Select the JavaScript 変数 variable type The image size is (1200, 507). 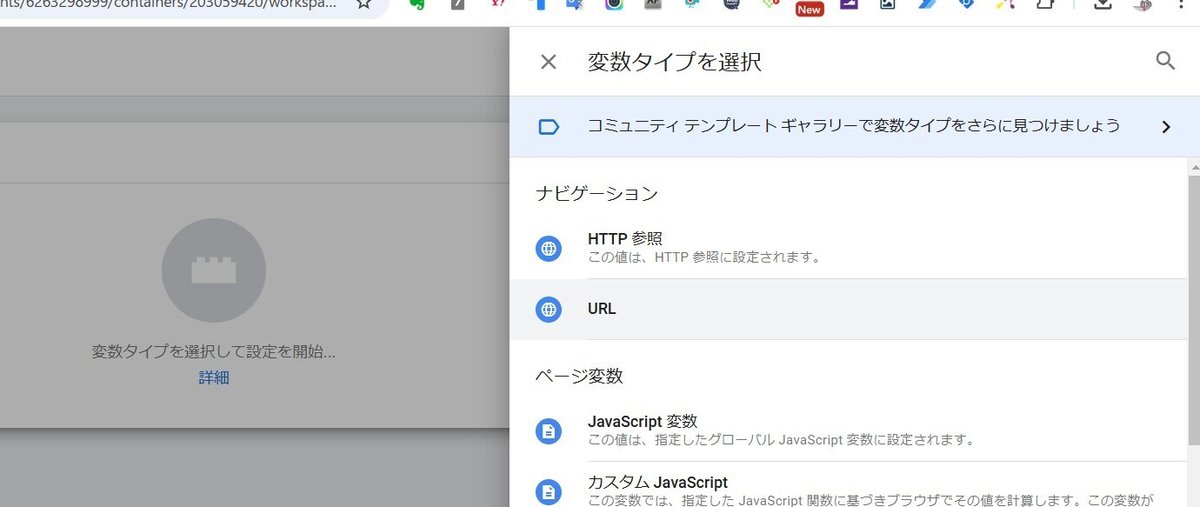(x=848, y=431)
